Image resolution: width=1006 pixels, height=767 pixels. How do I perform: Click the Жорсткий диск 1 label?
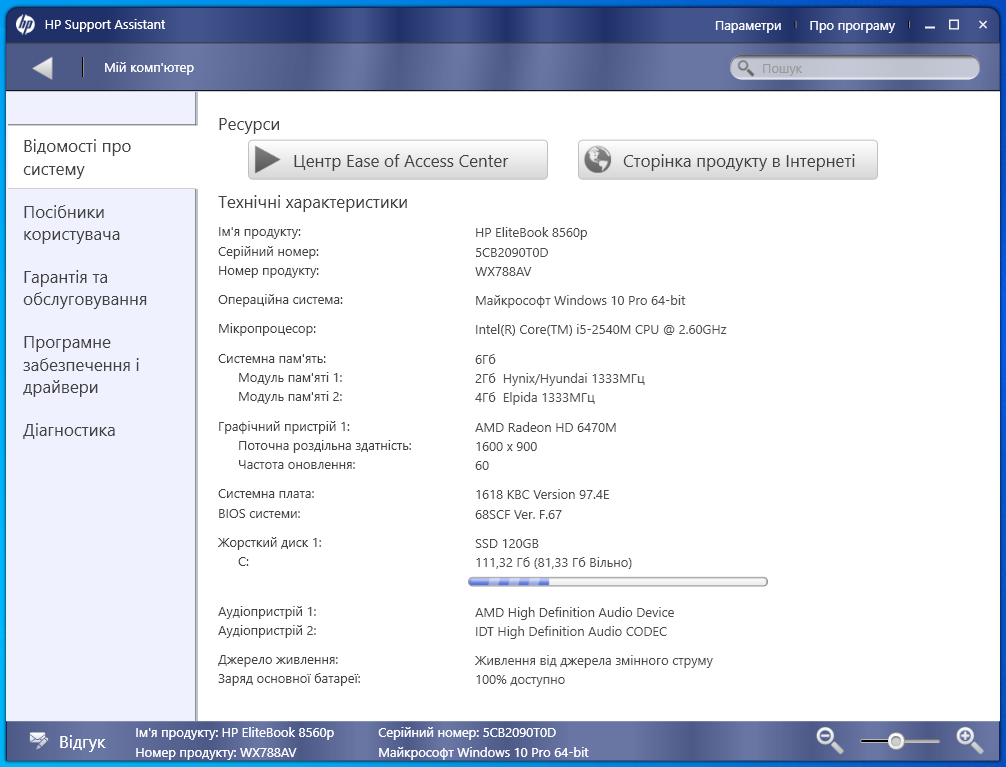point(270,543)
